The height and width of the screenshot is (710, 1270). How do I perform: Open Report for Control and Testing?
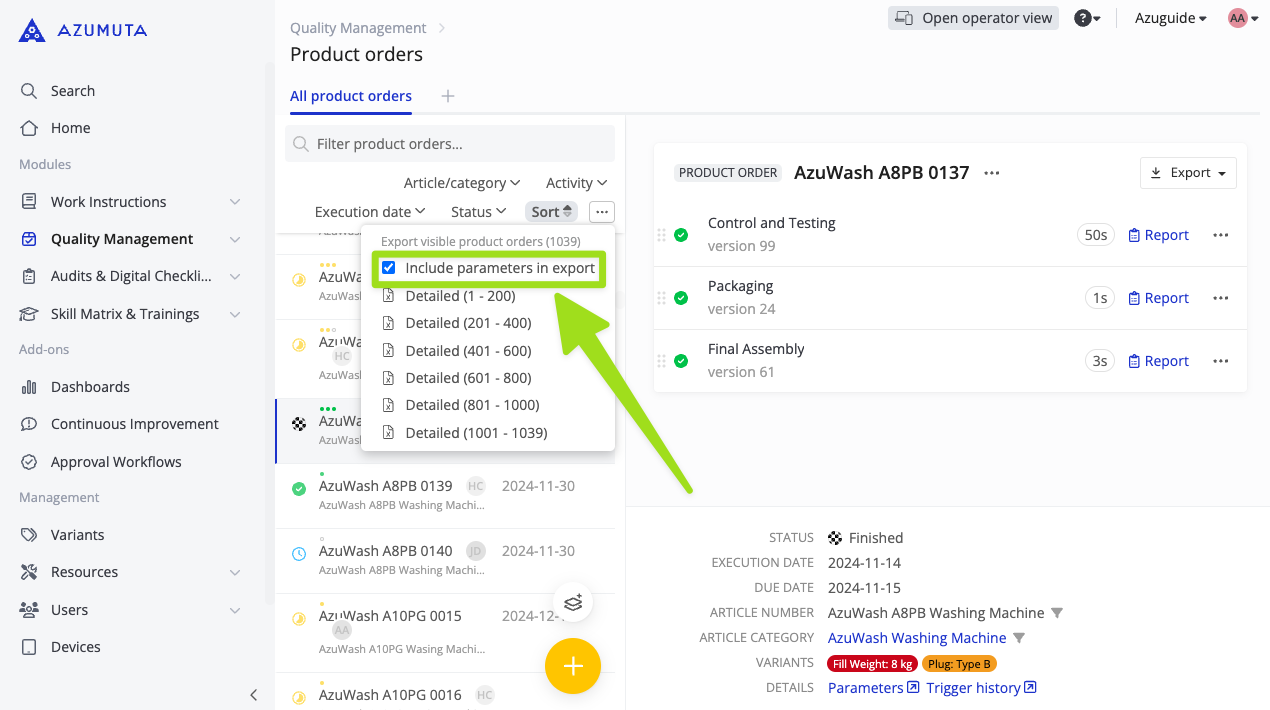1158,235
